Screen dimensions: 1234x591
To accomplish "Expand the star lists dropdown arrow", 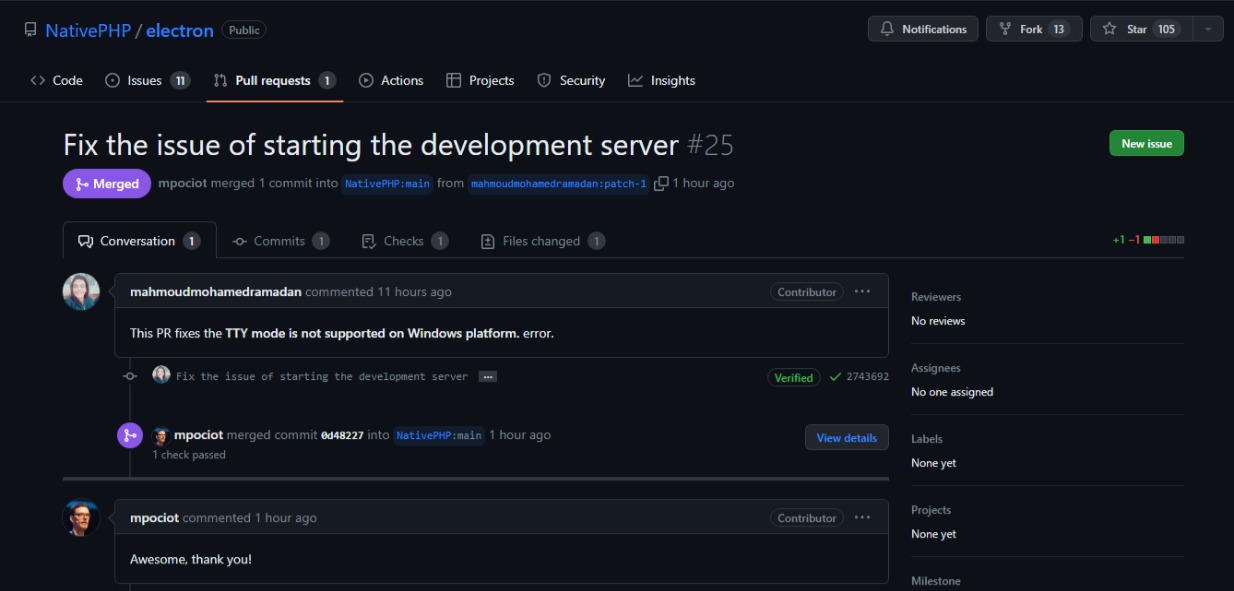I will pyautogui.click(x=1208, y=29).
